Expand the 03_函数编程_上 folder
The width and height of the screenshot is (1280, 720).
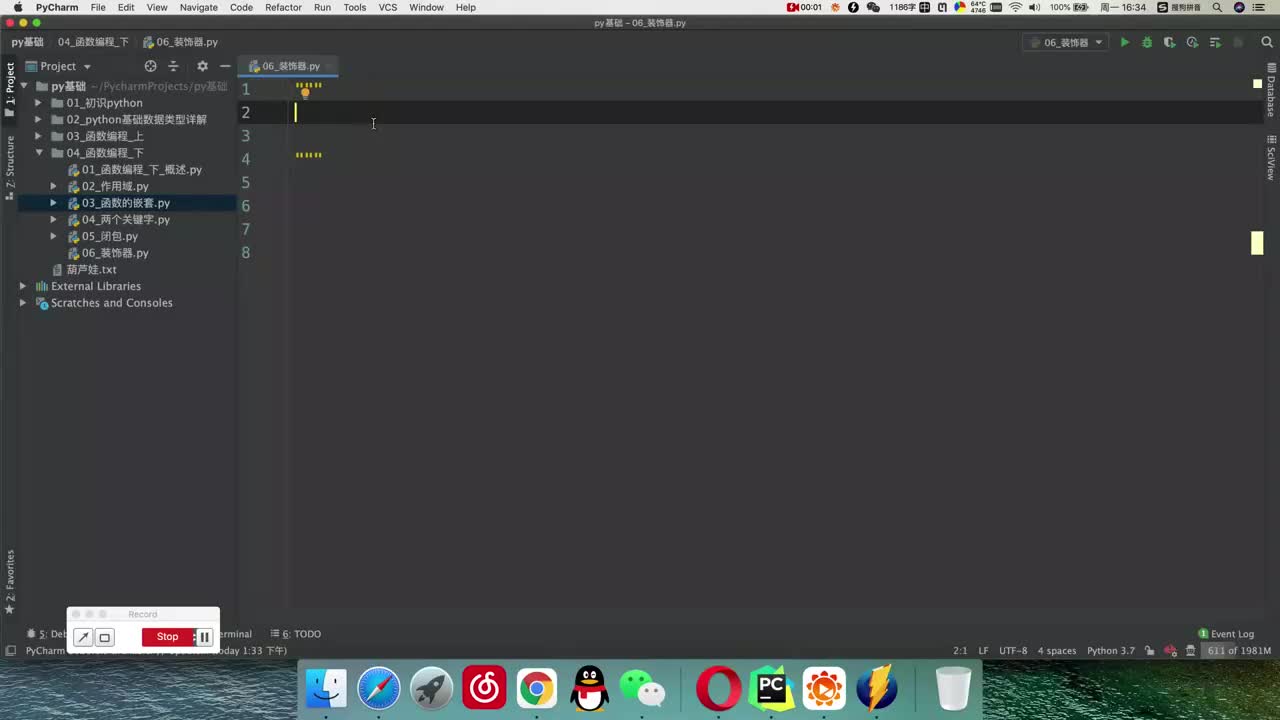tap(38, 136)
